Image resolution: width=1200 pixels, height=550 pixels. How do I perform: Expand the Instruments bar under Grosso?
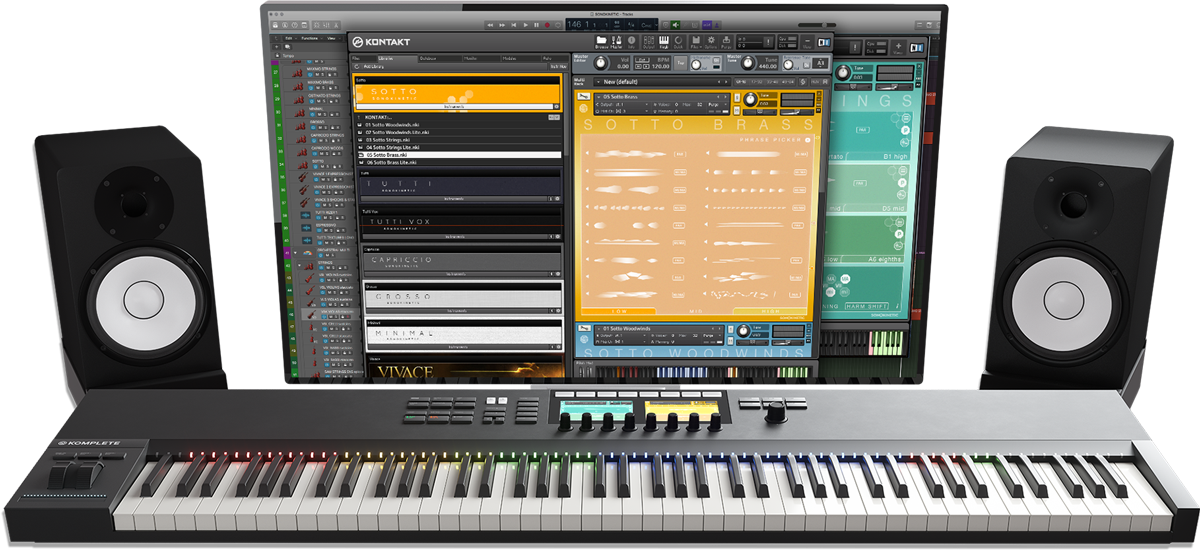coord(457,311)
